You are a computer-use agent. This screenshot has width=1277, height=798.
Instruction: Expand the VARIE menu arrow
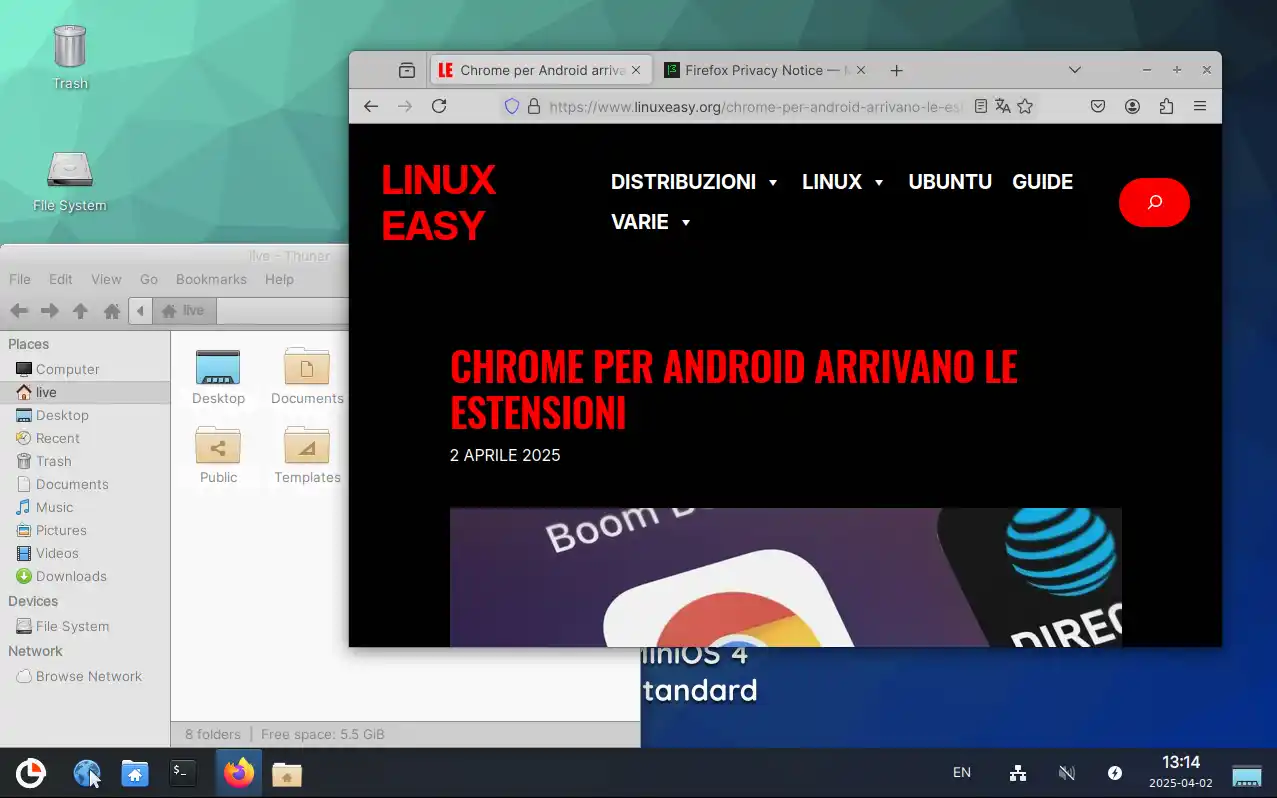686,223
